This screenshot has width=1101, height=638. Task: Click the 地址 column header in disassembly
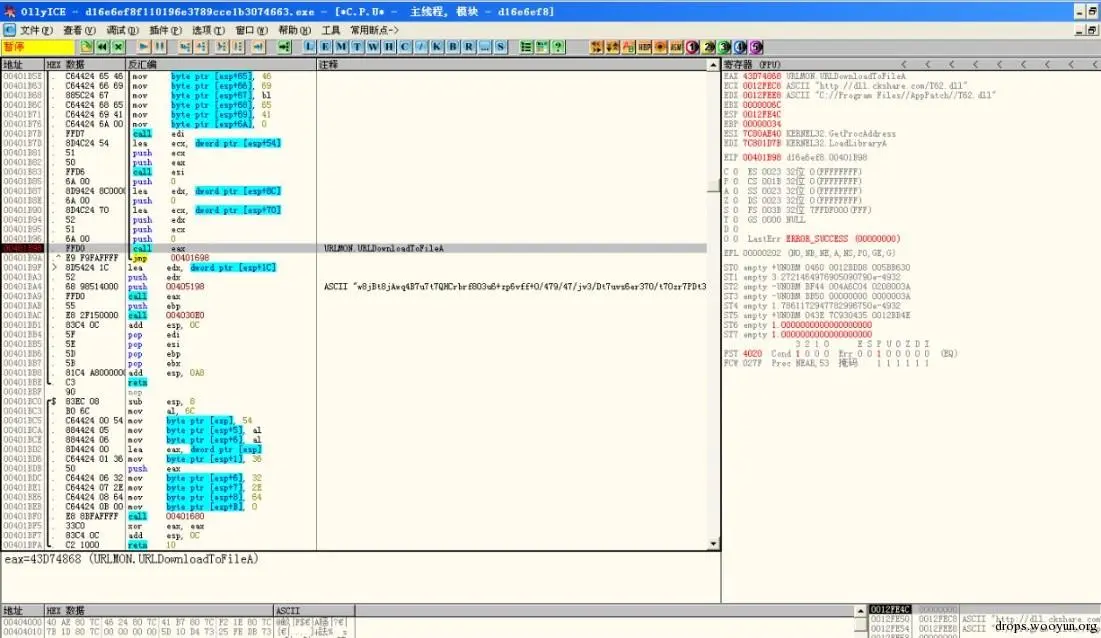pyautogui.click(x=22, y=65)
